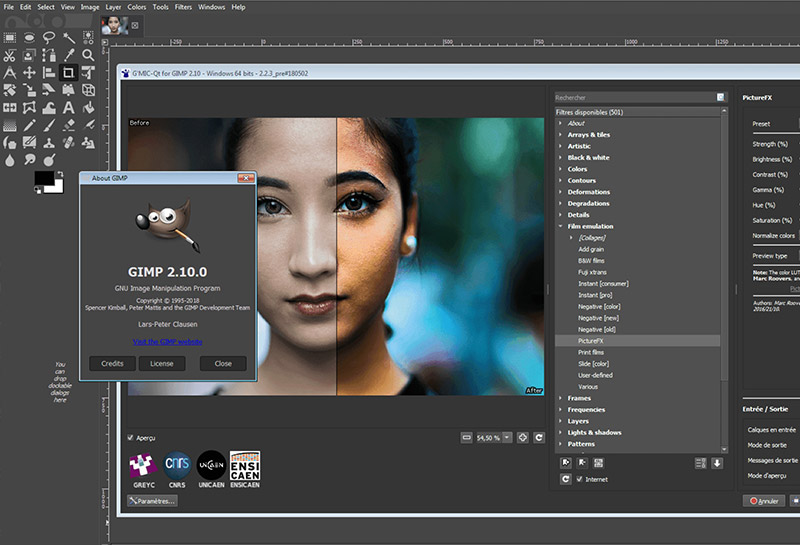Select the Flip tool

click(x=10, y=108)
